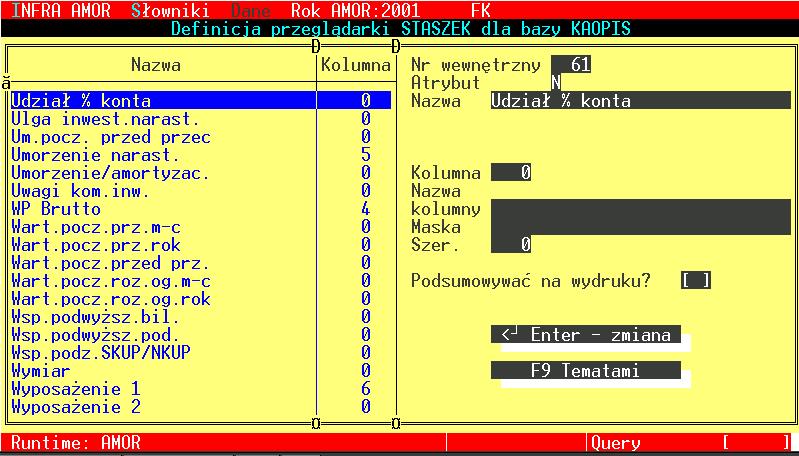Select the 'Wsp.podwyższ.pod.' row
The width and height of the screenshot is (799, 456).
[201, 335]
